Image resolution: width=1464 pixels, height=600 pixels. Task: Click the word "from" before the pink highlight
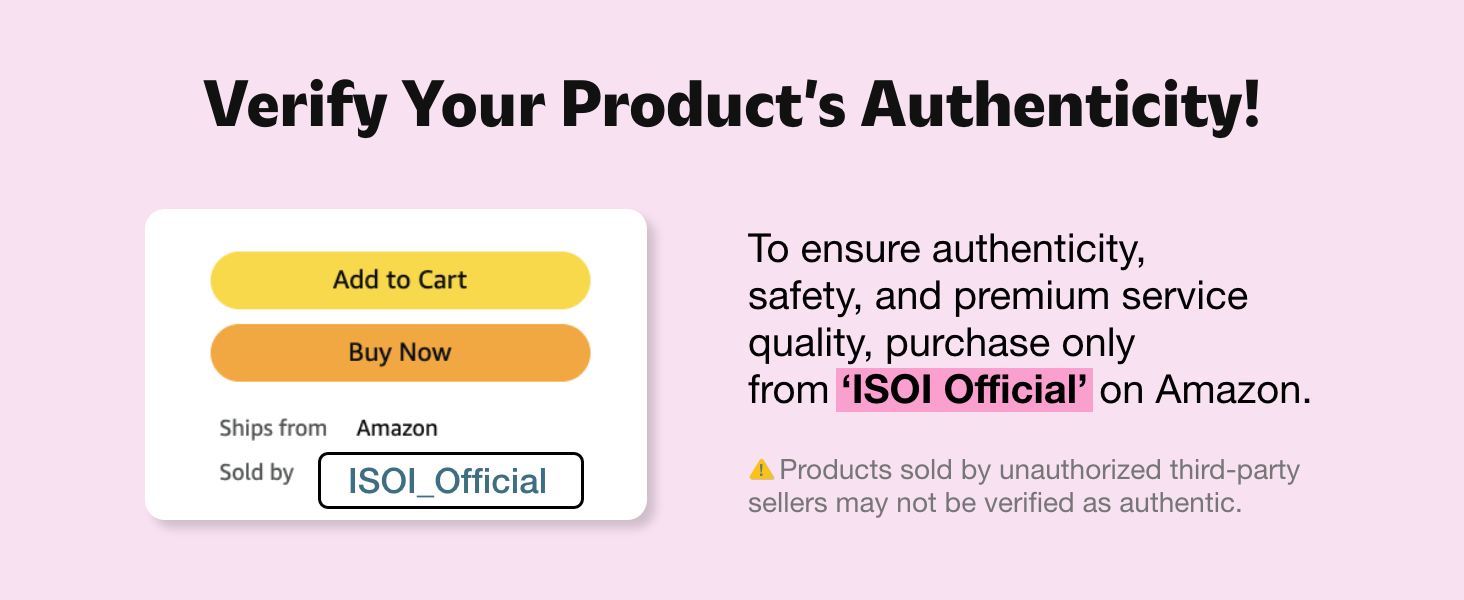tap(788, 390)
